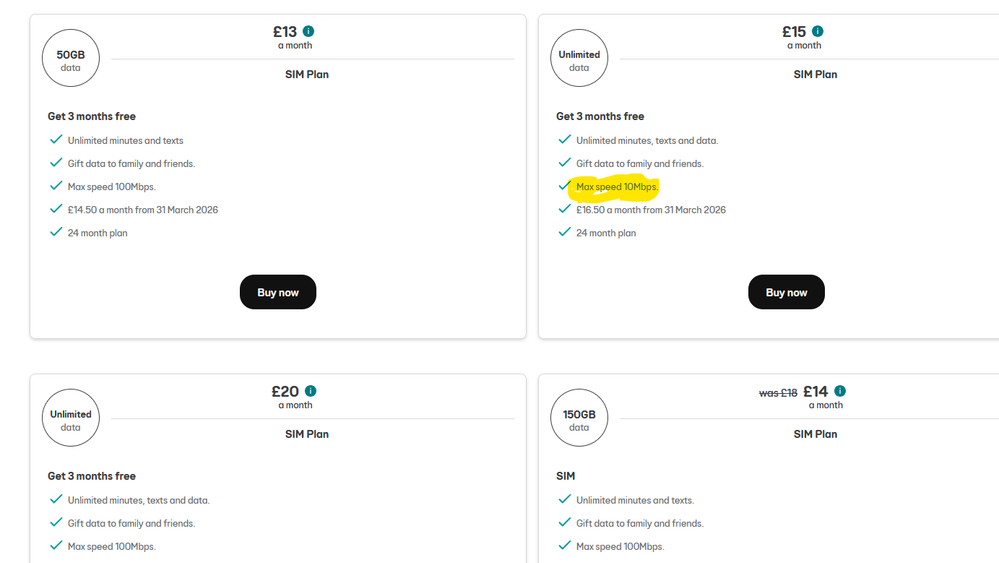The image size is (999, 563).
Task: Click Unlimited data badge on £20 plan
Action: point(71,418)
